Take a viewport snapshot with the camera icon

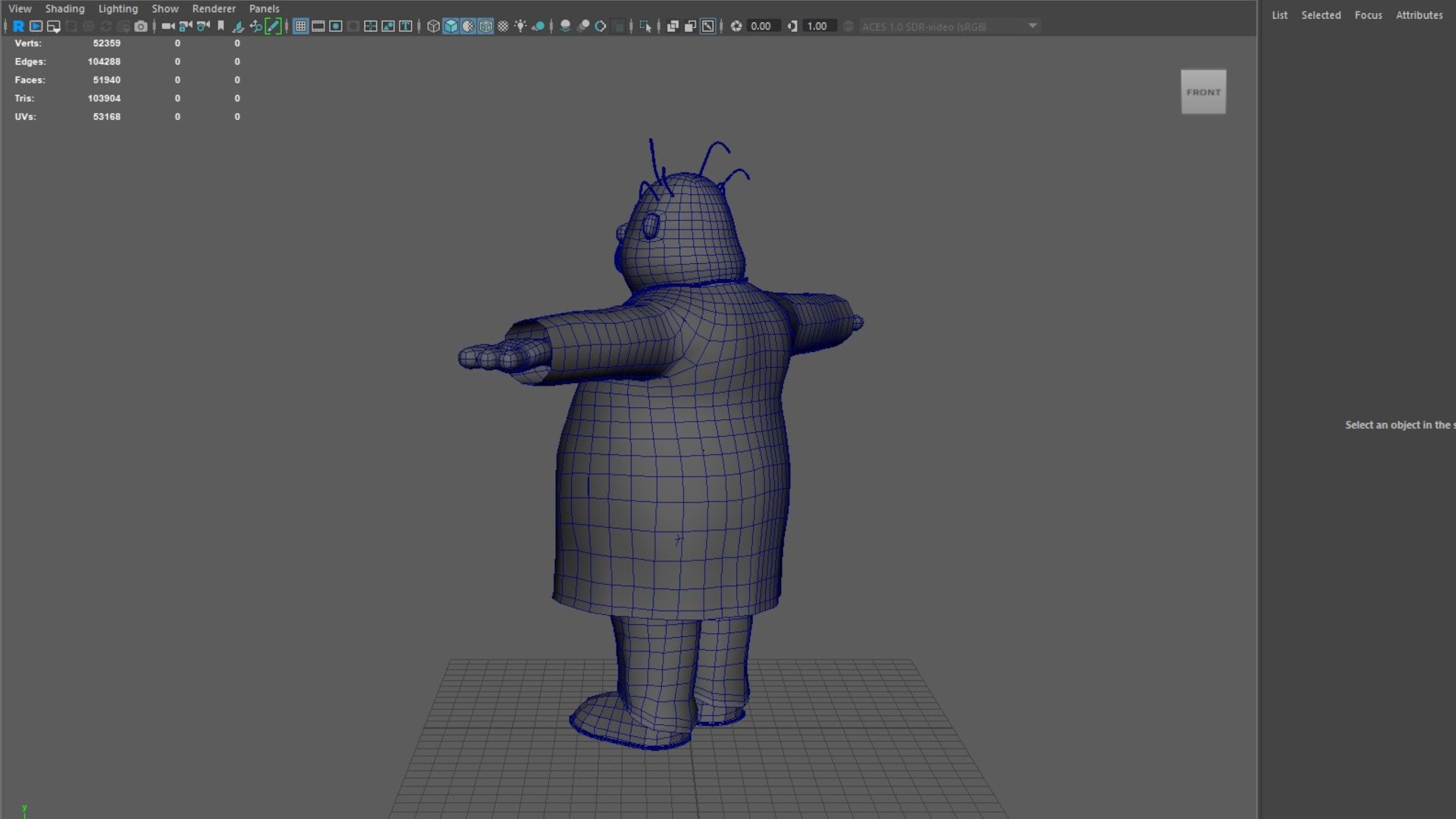pyautogui.click(x=140, y=26)
